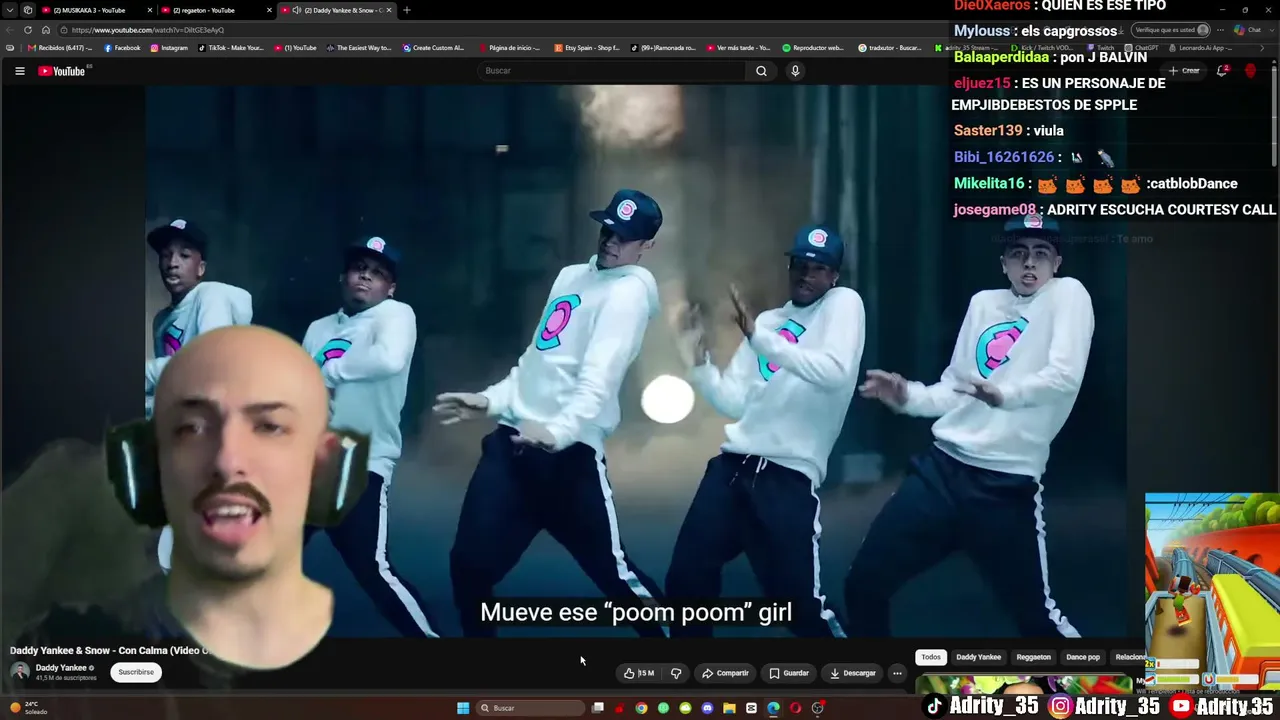Open Chrome from the taskbar
Viewport: 1280px width, 720px height.
(x=641, y=708)
